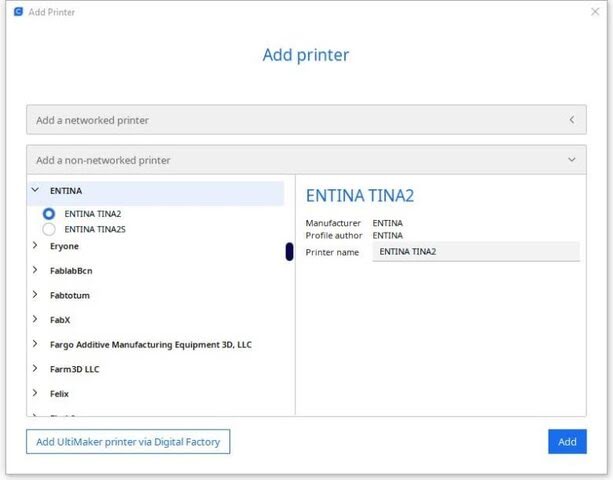Expand the FablabBcn manufacturer group
Viewport: 613px width, 480px height.
point(36,270)
